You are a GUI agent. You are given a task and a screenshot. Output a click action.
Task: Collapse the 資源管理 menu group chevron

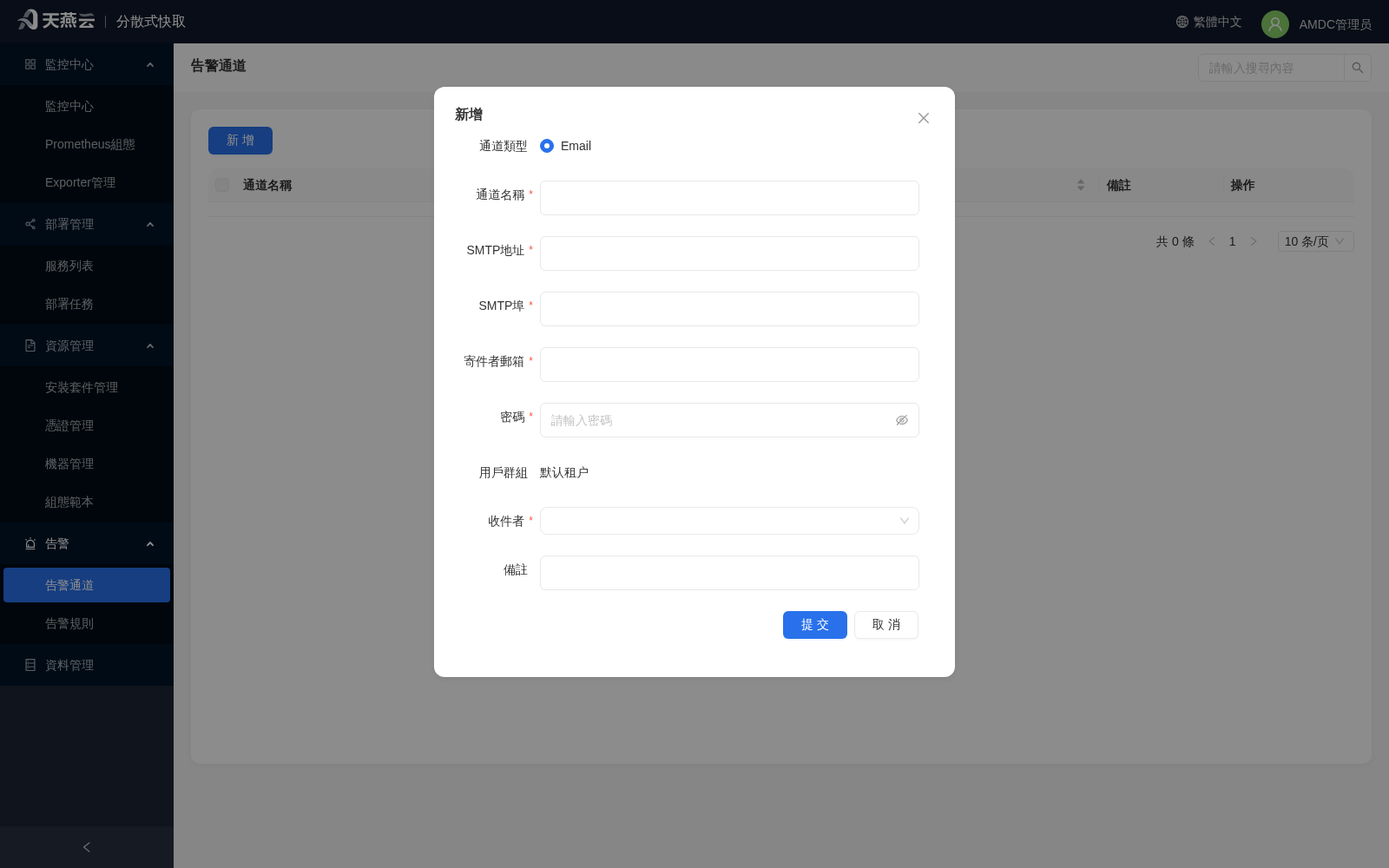150,345
